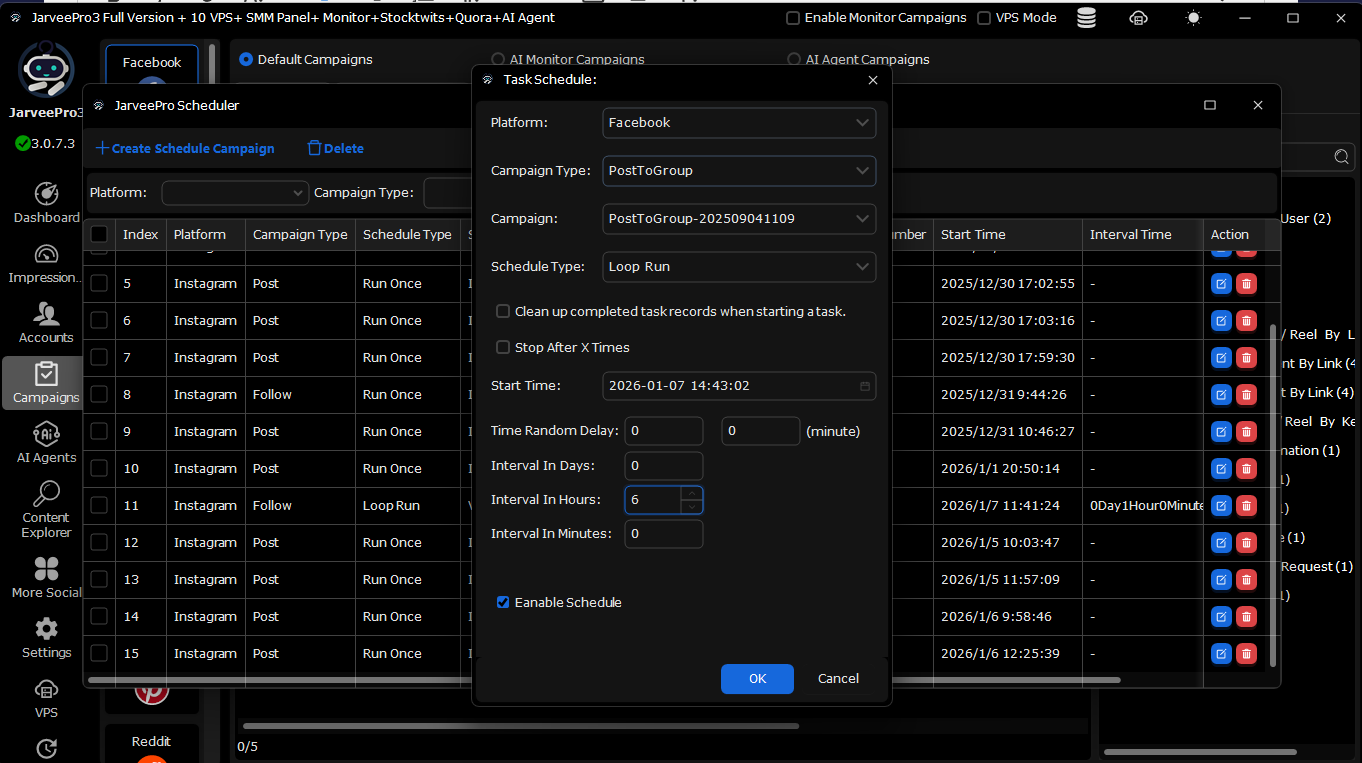Open the Accounts sidebar icon
The width and height of the screenshot is (1362, 763).
pos(46,322)
